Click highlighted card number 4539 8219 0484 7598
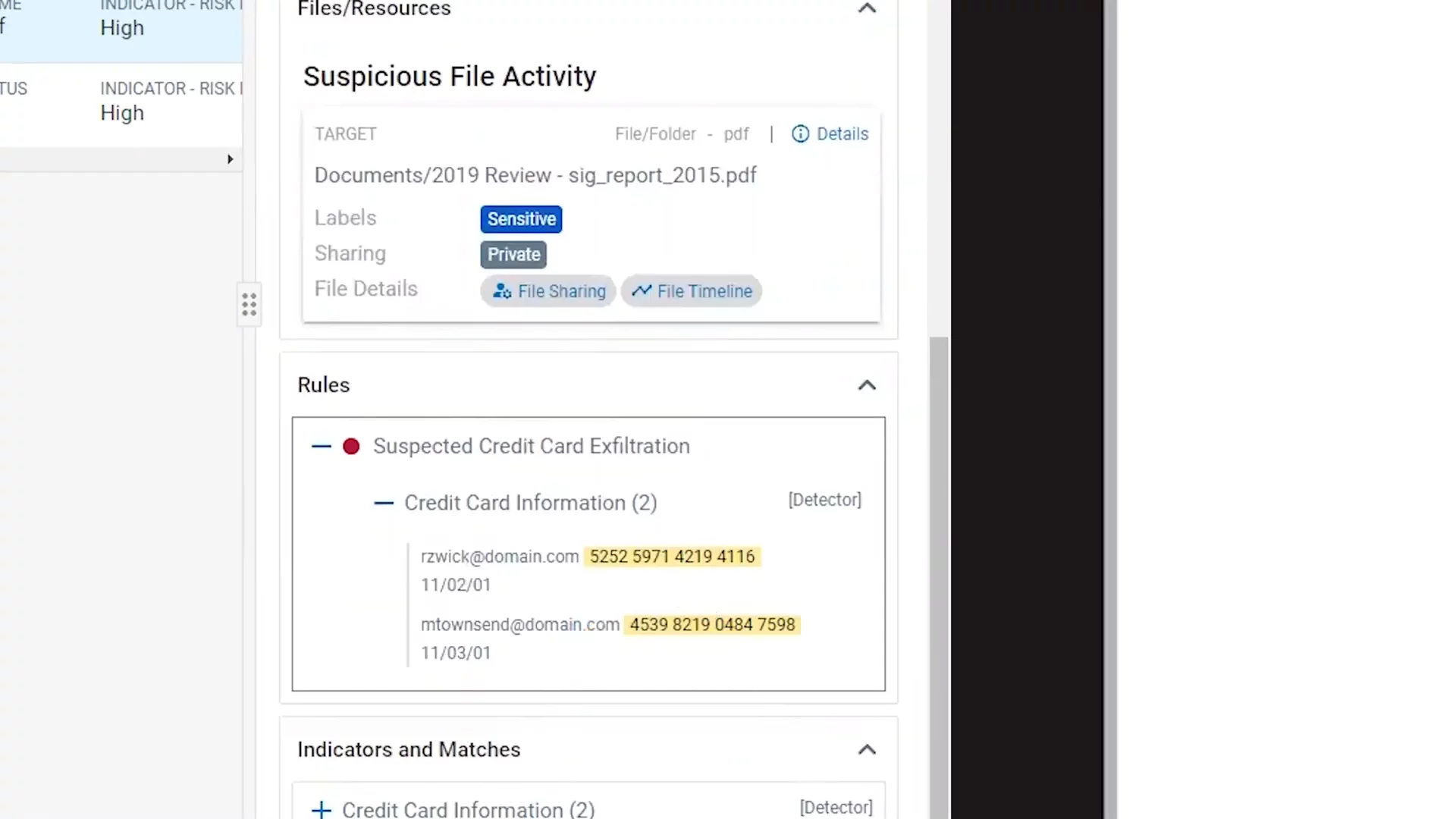 pyautogui.click(x=712, y=625)
